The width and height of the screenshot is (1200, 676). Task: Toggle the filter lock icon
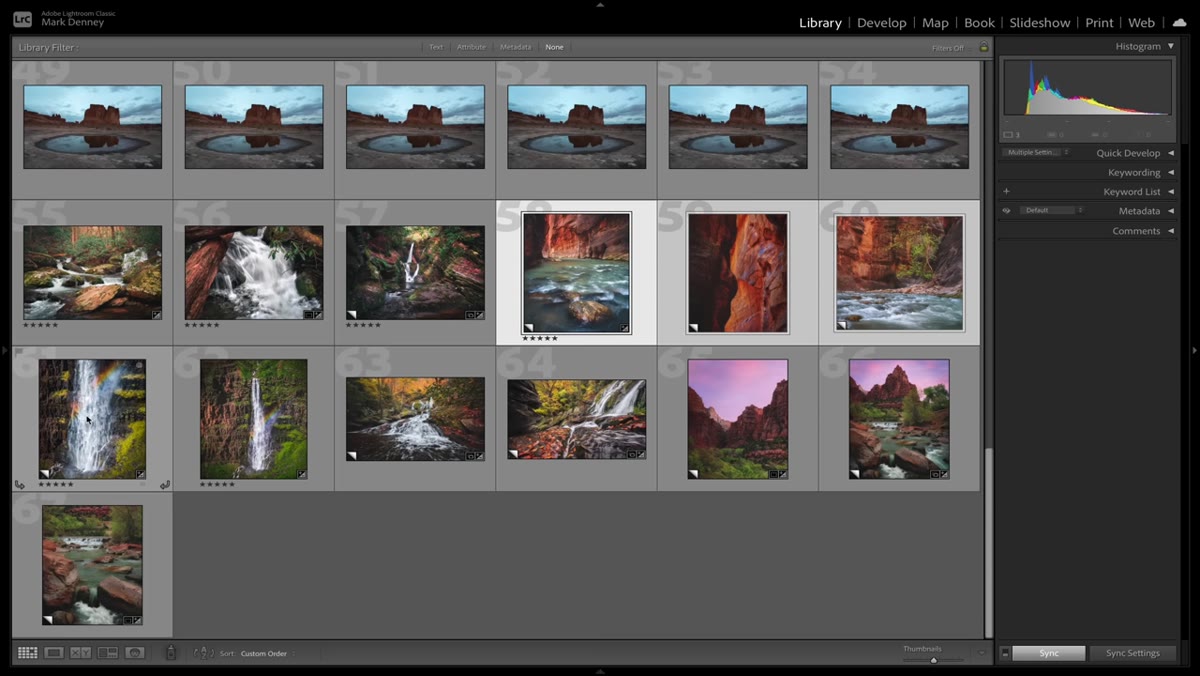[983, 47]
